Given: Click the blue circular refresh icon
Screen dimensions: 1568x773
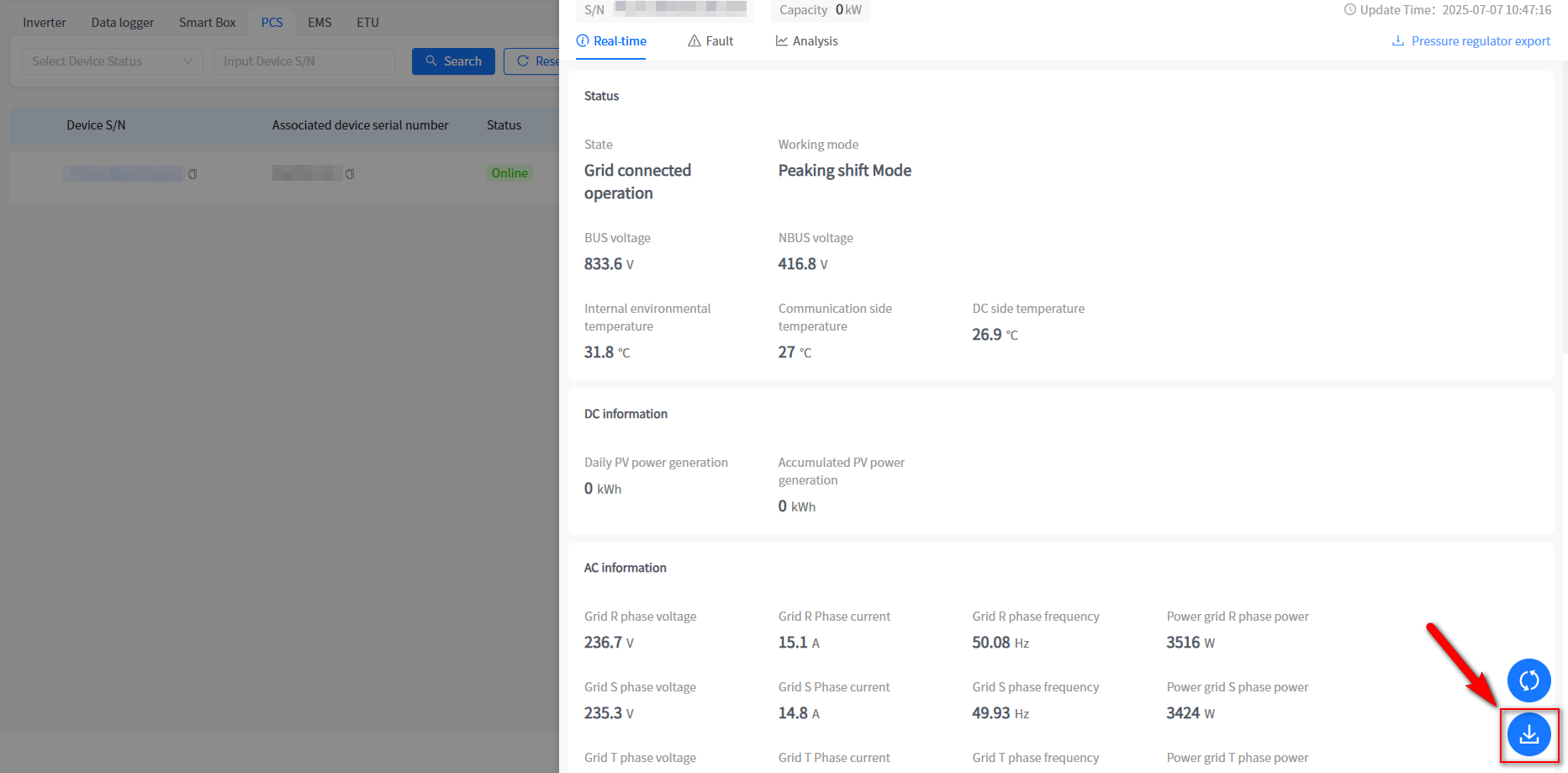Looking at the screenshot, I should point(1528,680).
